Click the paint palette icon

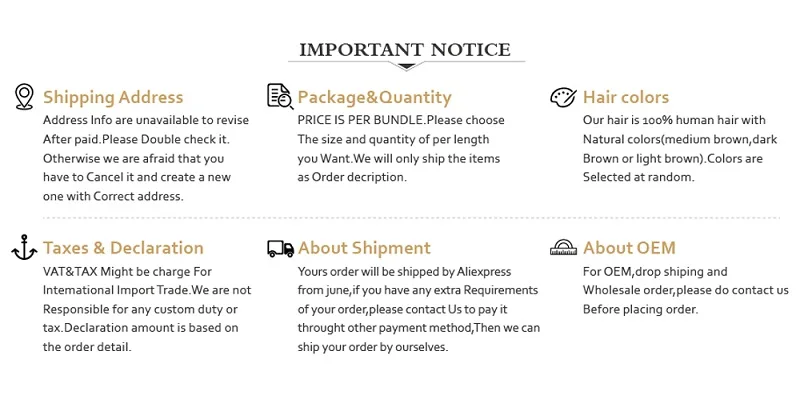[563, 97]
